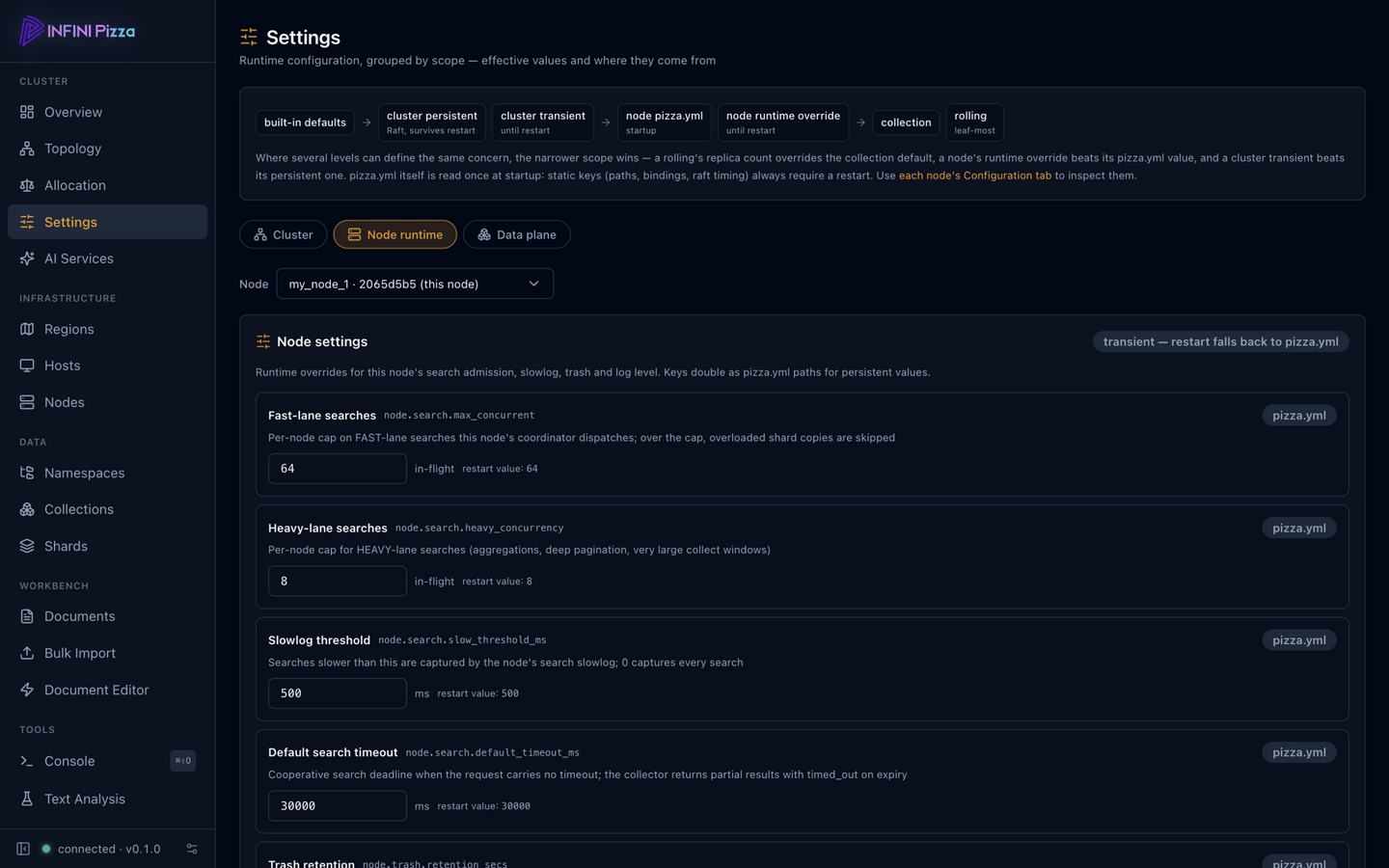Click the Overview grid icon

(x=27, y=112)
